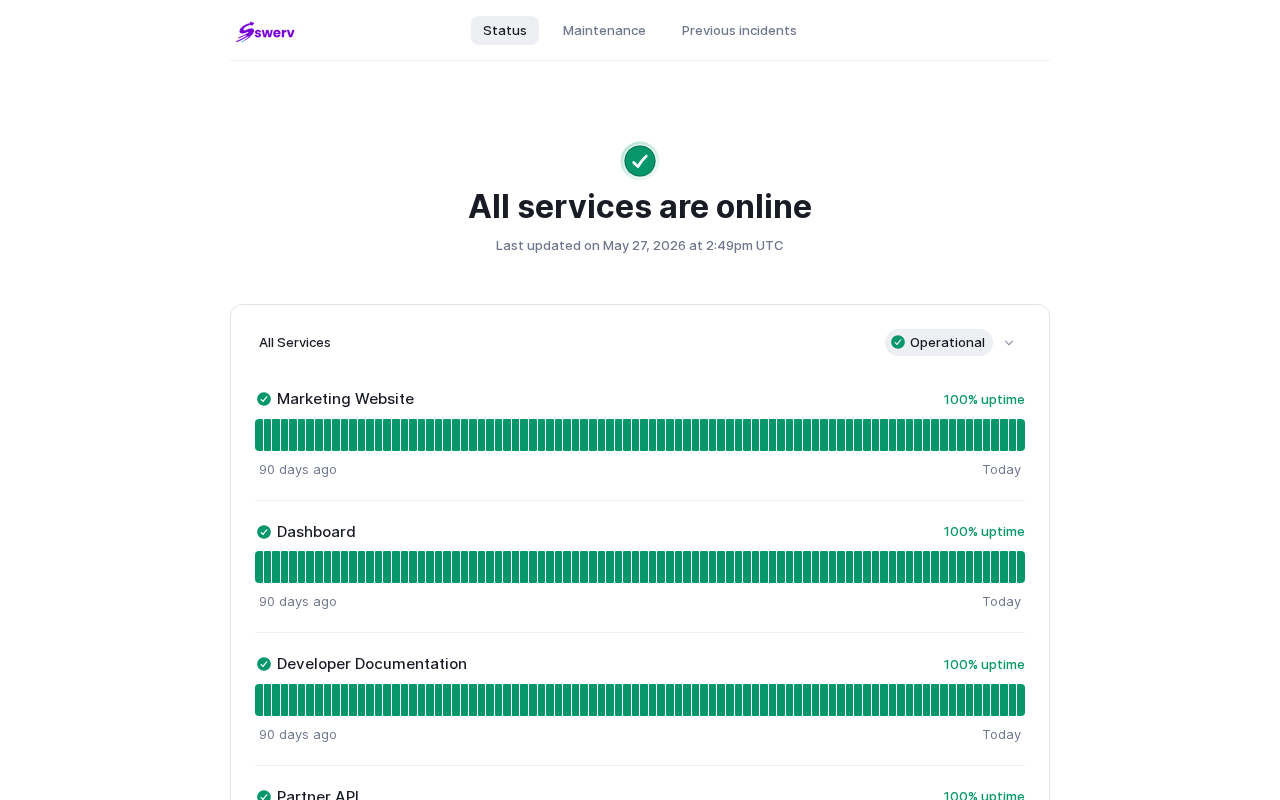Click the All Services group header
Viewport: 1280px width, 800px height.
pyautogui.click(x=295, y=342)
